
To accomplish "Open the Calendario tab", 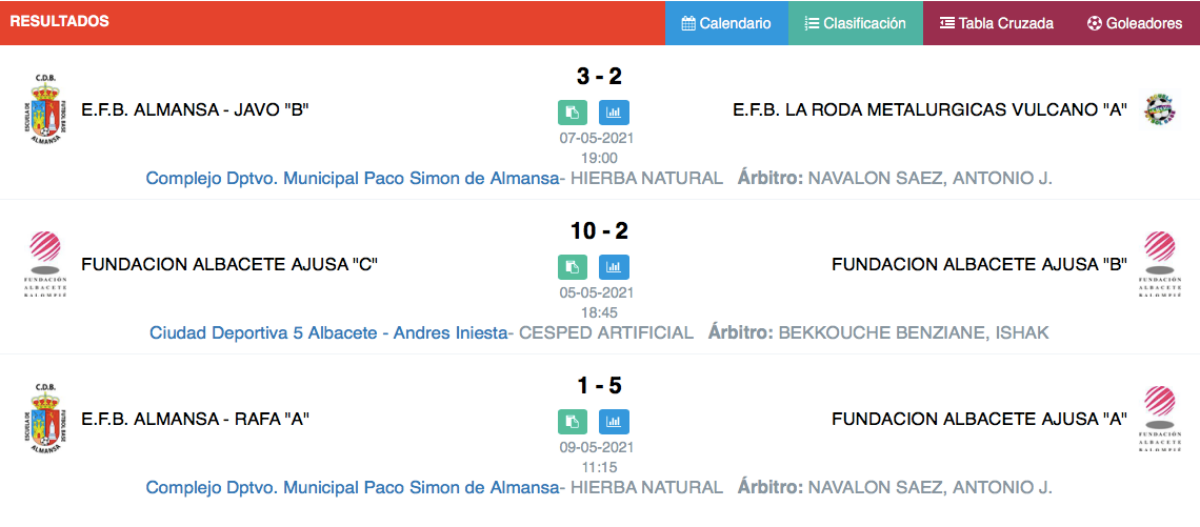I will point(727,23).
